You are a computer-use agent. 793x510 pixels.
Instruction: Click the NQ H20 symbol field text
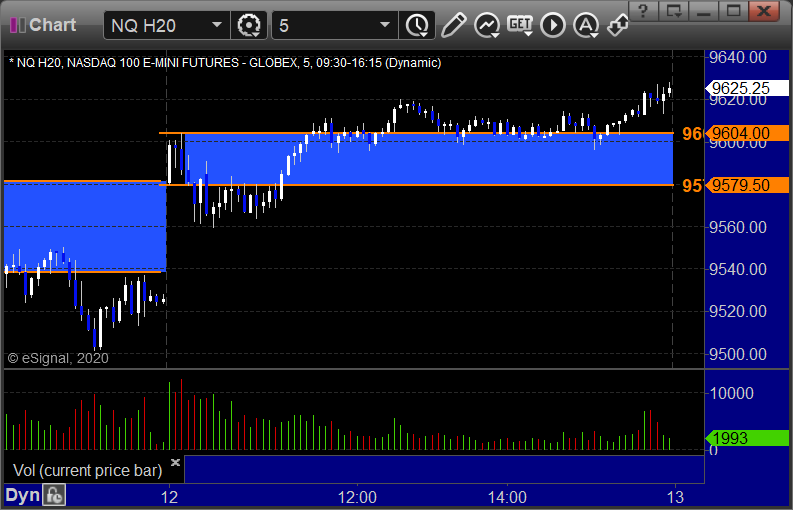(143, 25)
